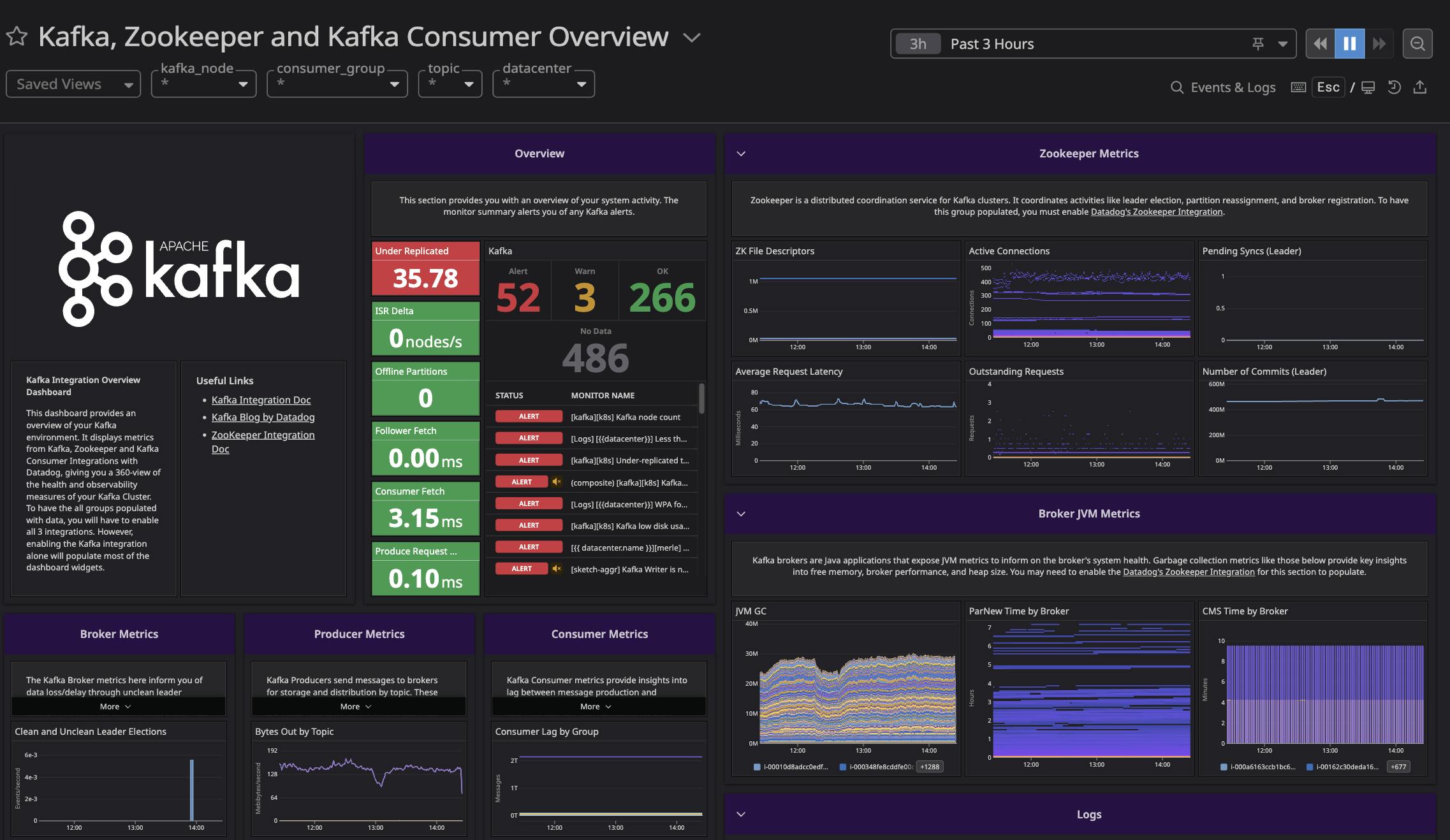Open the datacenter filter dropdown
Viewport: 1450px width, 840px height.
[x=543, y=84]
